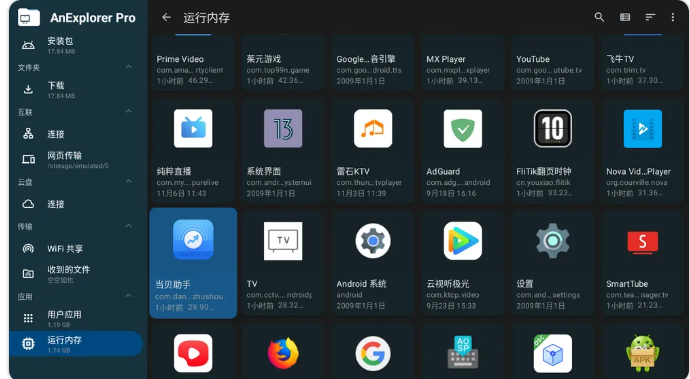Open 网页传输 in sidebar
Viewport: 690px width, 379px height.
[x=76, y=159]
